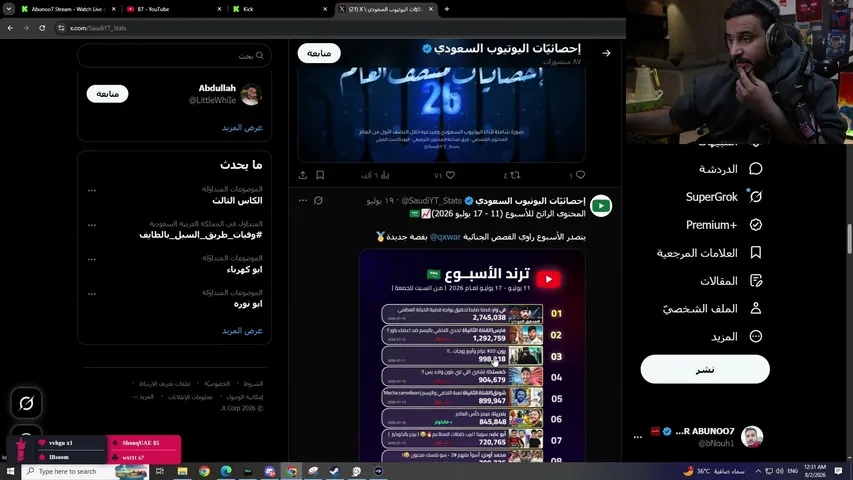
Task: Open Task View on the taskbar
Action: 160,471
